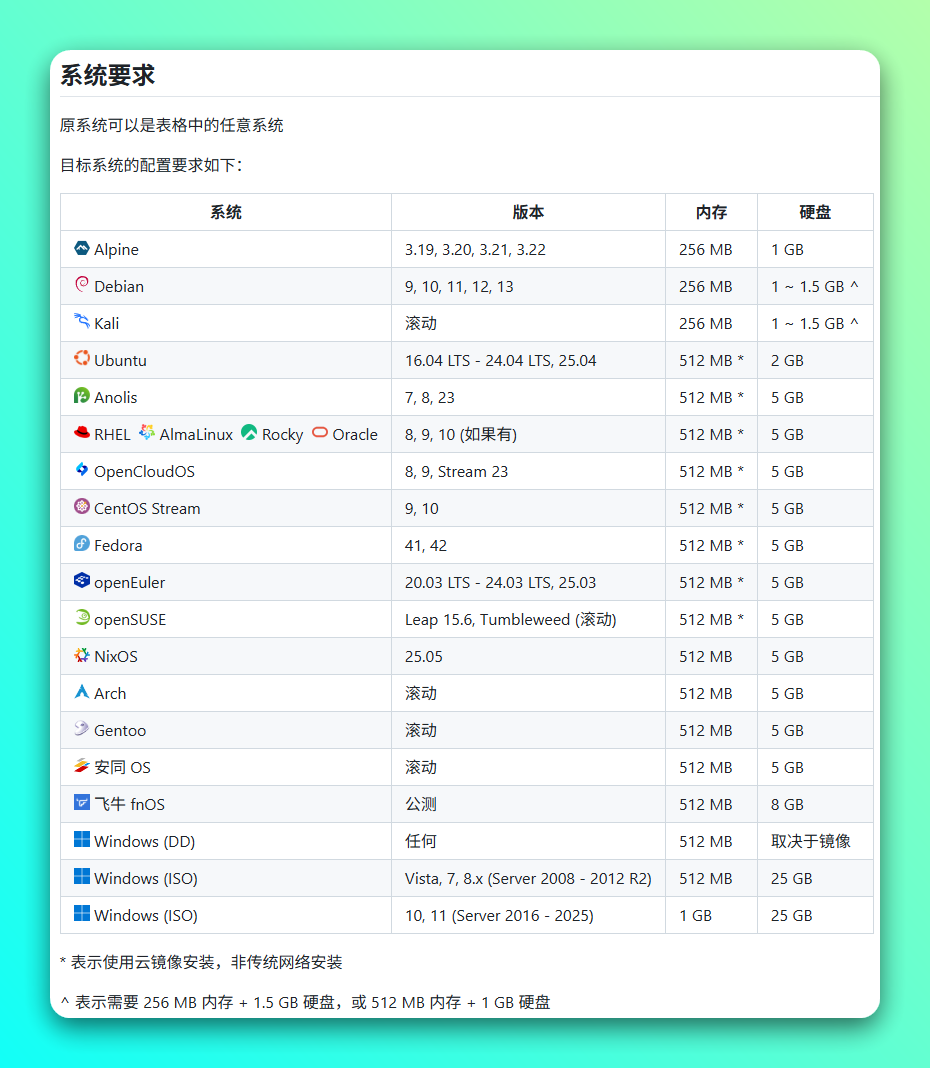The image size is (930, 1068).
Task: Click the Windows (DD) logo icon
Action: point(82,840)
